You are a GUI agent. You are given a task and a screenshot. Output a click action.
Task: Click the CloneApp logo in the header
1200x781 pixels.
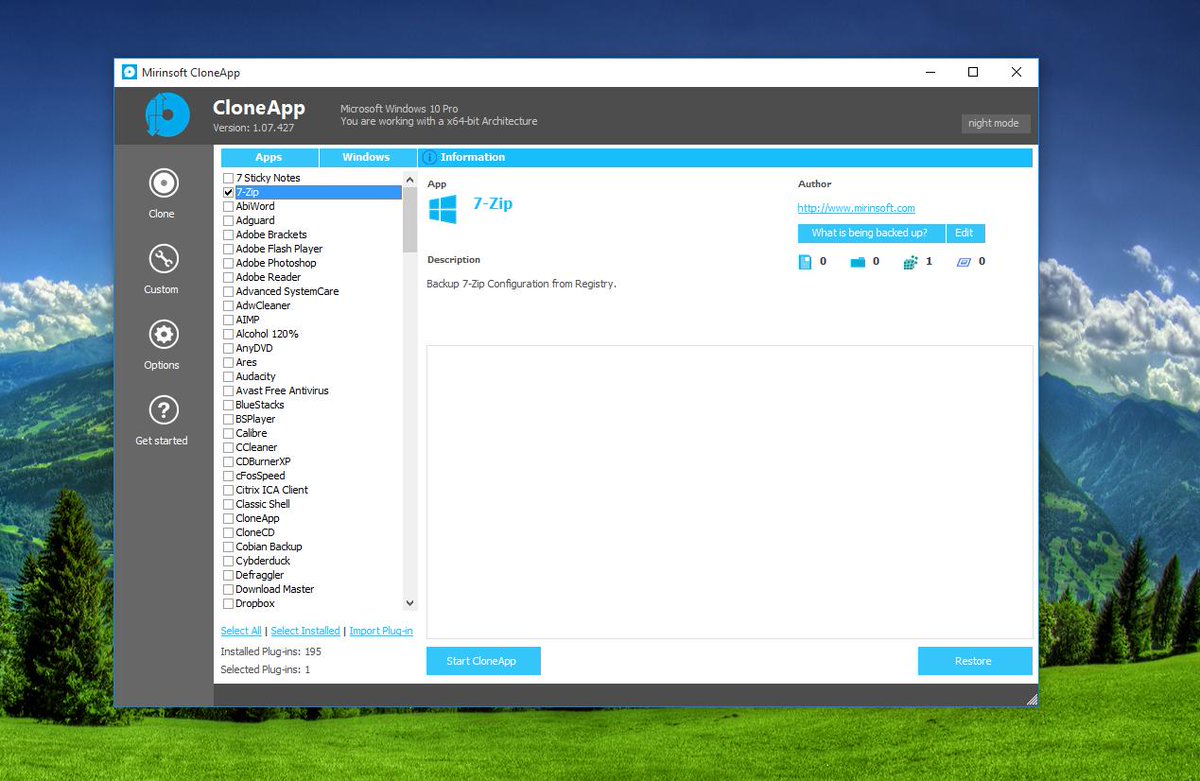(x=166, y=114)
